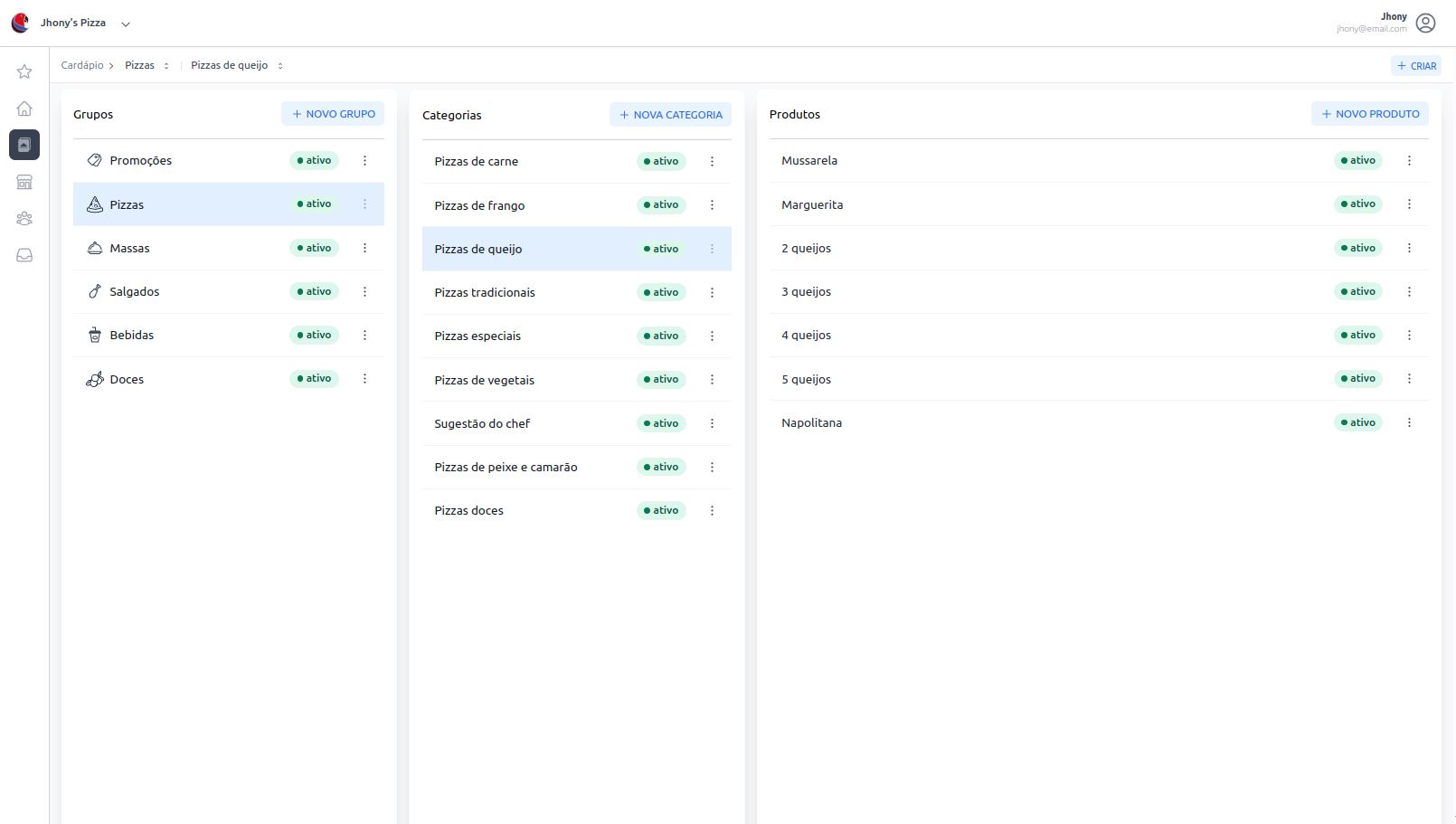
Task: Click the Novo Produto button
Action: pyautogui.click(x=1369, y=114)
